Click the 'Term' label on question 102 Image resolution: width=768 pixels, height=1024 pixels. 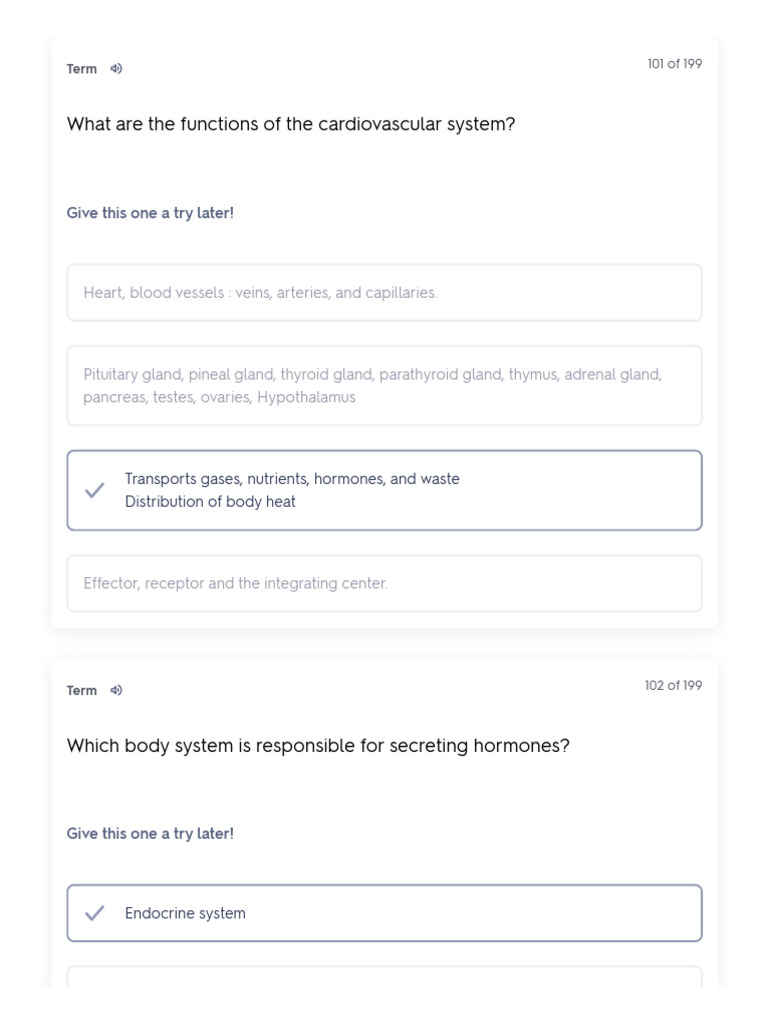click(x=82, y=690)
